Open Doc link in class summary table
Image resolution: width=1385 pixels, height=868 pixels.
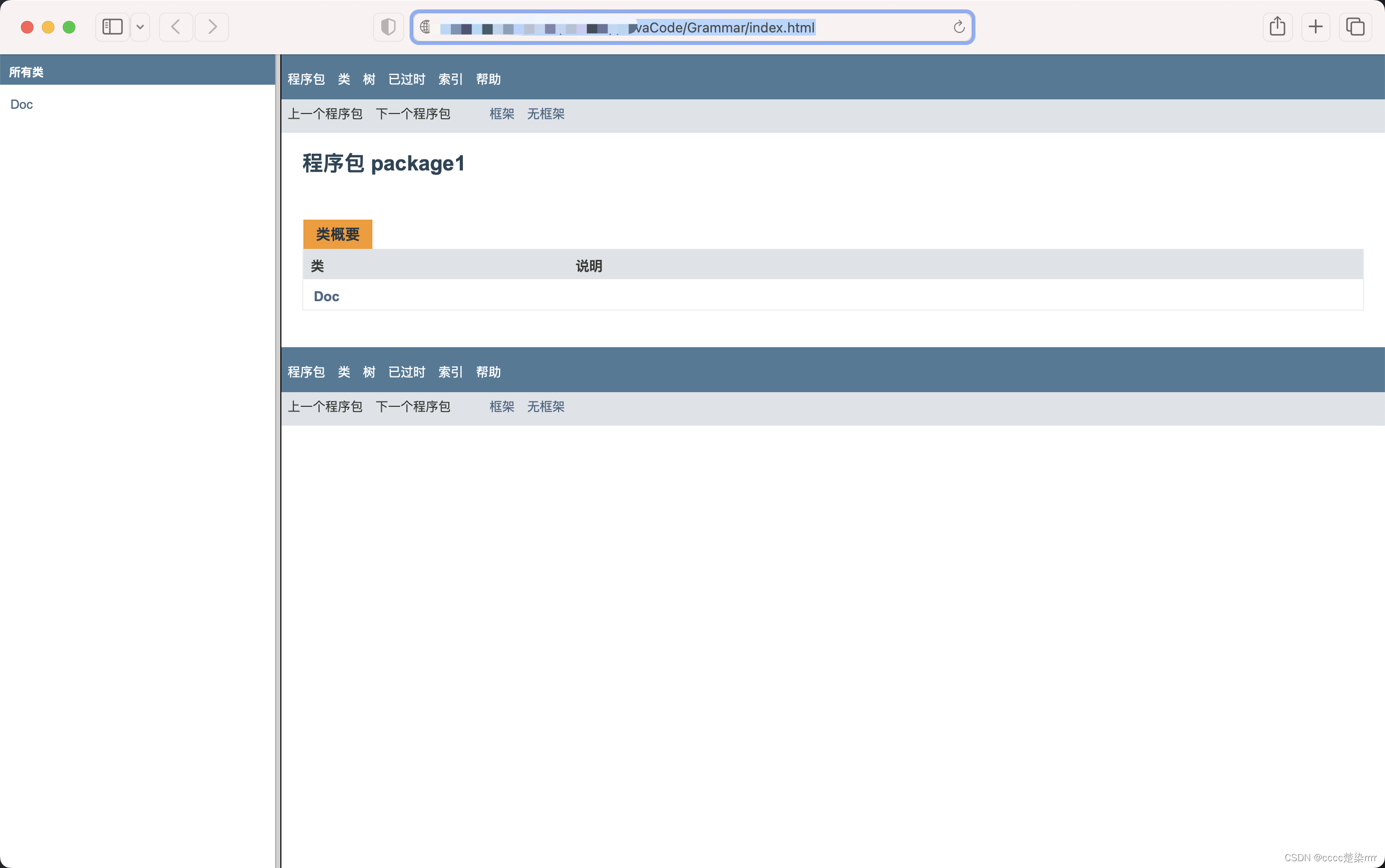[x=327, y=296]
